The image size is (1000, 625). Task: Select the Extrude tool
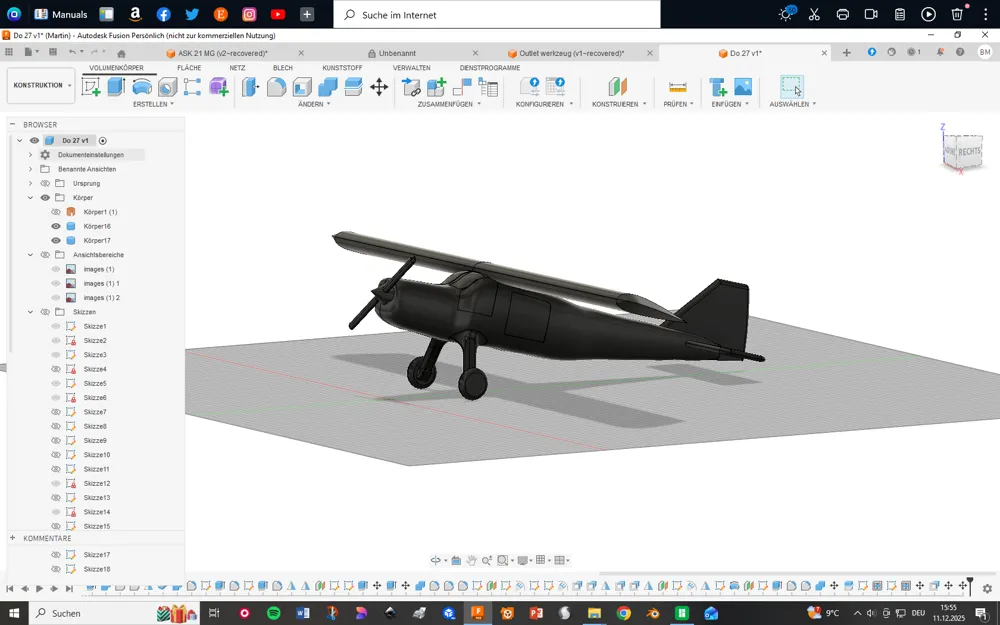(116, 87)
